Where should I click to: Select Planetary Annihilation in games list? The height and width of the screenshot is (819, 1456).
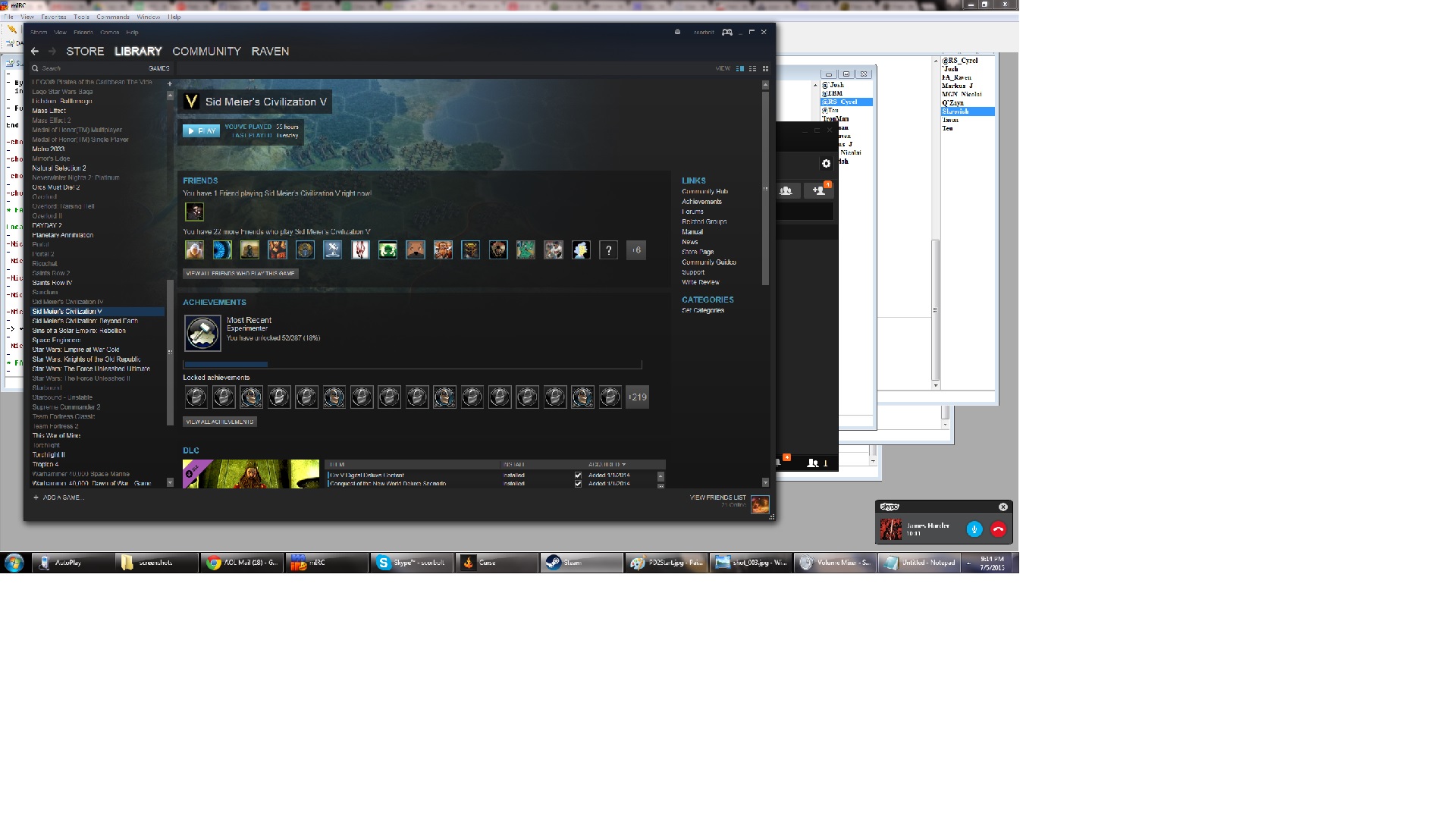(x=63, y=235)
